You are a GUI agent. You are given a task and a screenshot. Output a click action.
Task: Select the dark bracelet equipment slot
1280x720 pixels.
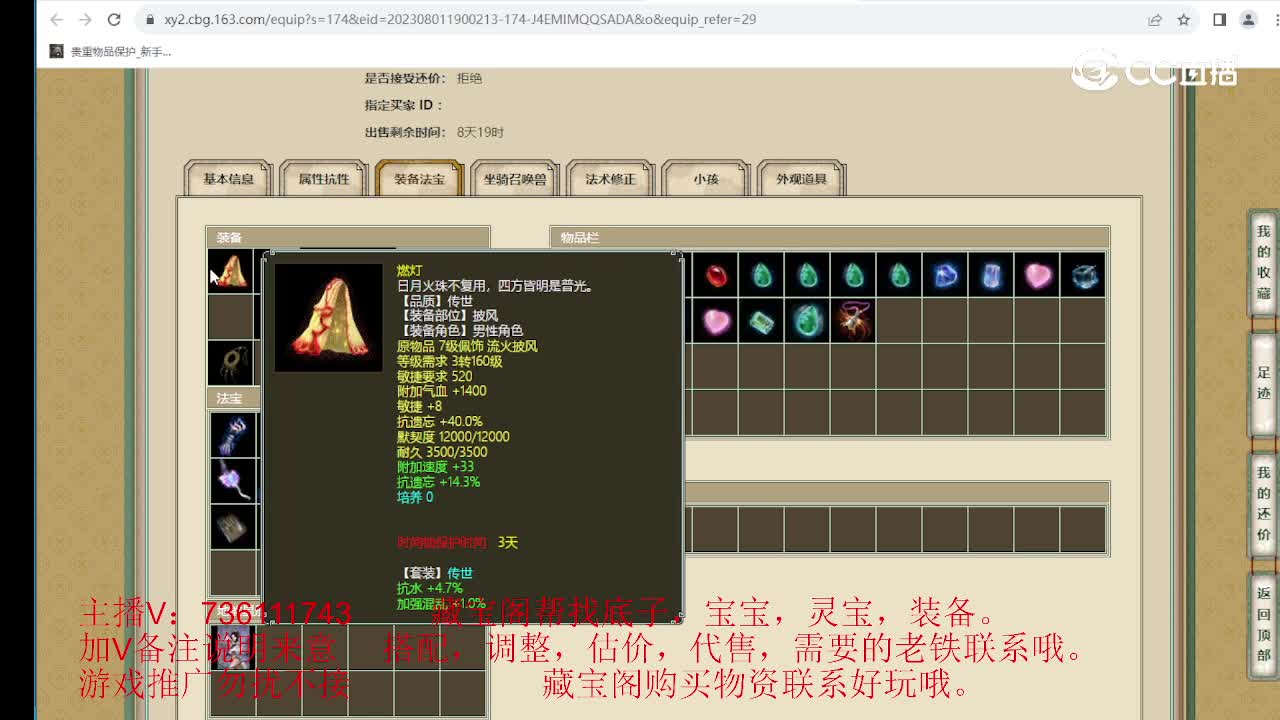(x=230, y=363)
